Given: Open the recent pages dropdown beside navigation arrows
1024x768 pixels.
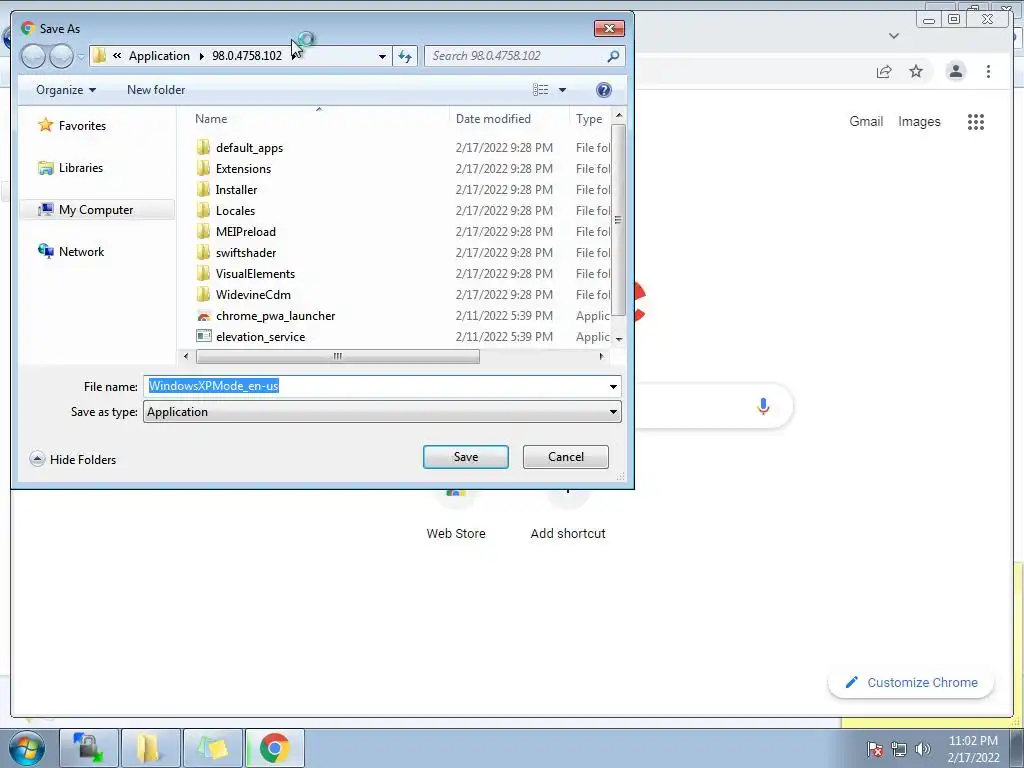Looking at the screenshot, I should (x=81, y=56).
